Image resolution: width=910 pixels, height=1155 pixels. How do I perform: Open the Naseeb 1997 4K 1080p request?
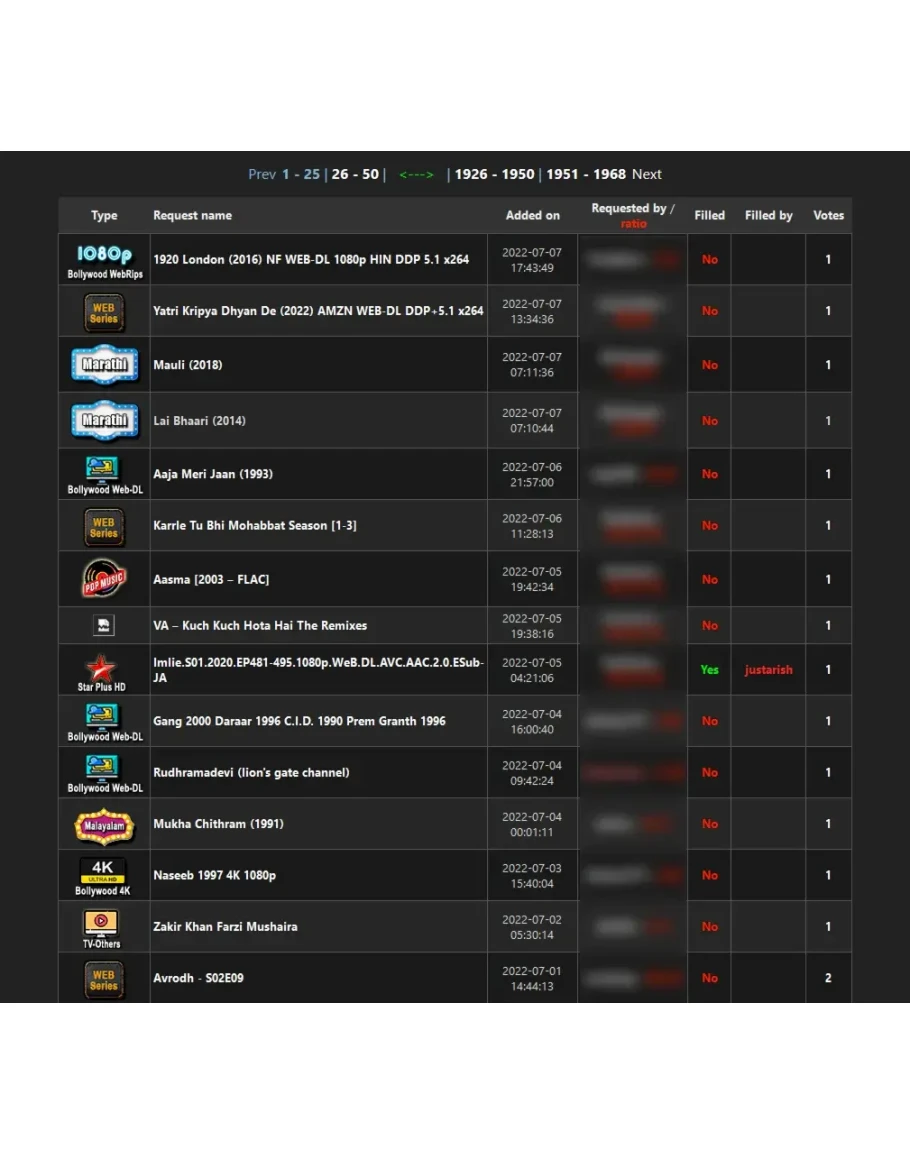(x=214, y=875)
